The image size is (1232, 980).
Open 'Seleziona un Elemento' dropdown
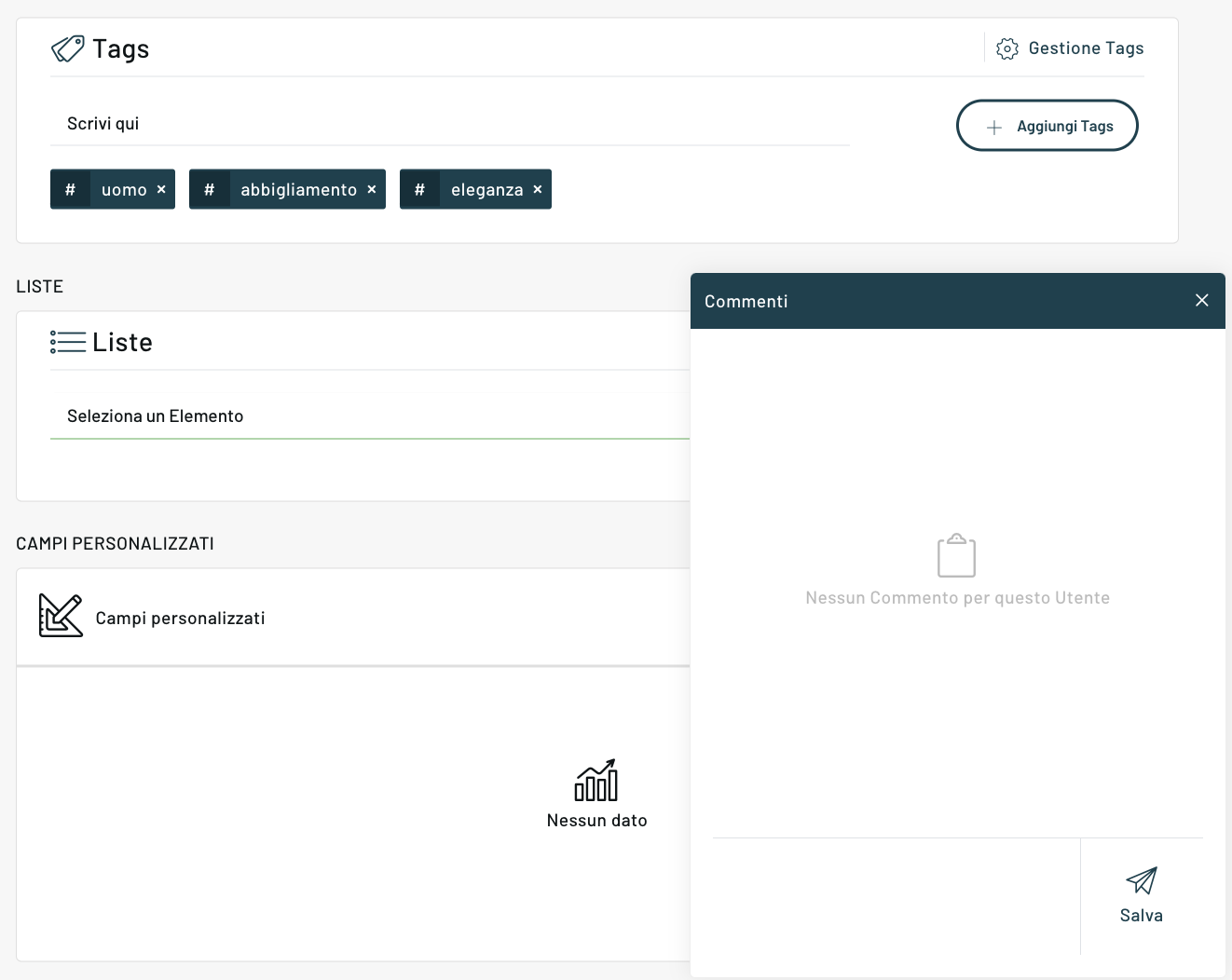[x=370, y=416]
